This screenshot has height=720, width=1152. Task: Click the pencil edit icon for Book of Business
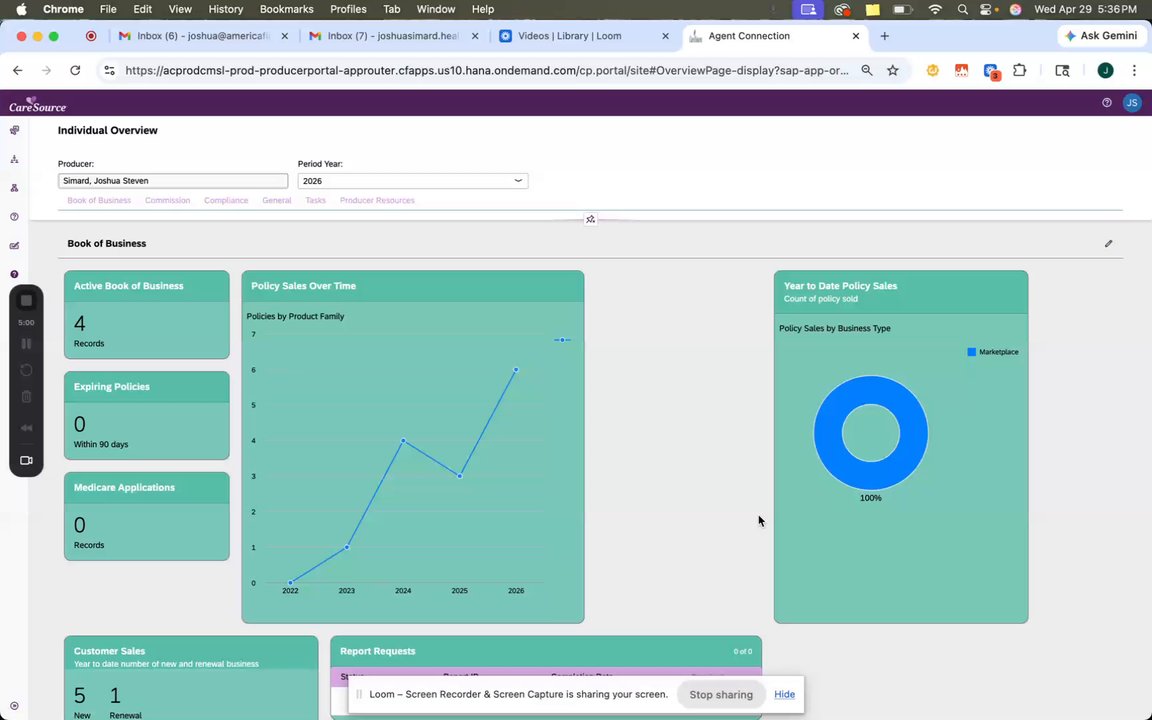pos(1109,243)
